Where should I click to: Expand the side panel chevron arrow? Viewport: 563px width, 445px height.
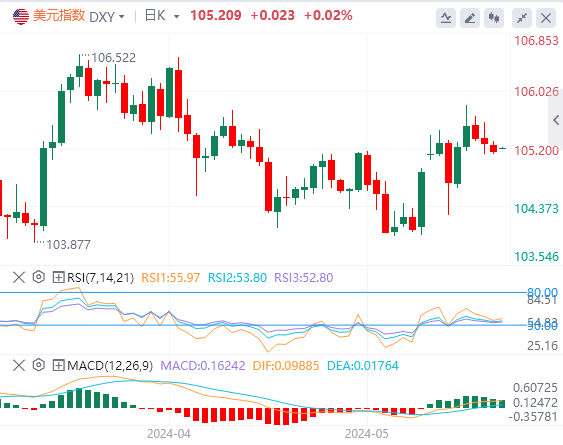coord(556,120)
